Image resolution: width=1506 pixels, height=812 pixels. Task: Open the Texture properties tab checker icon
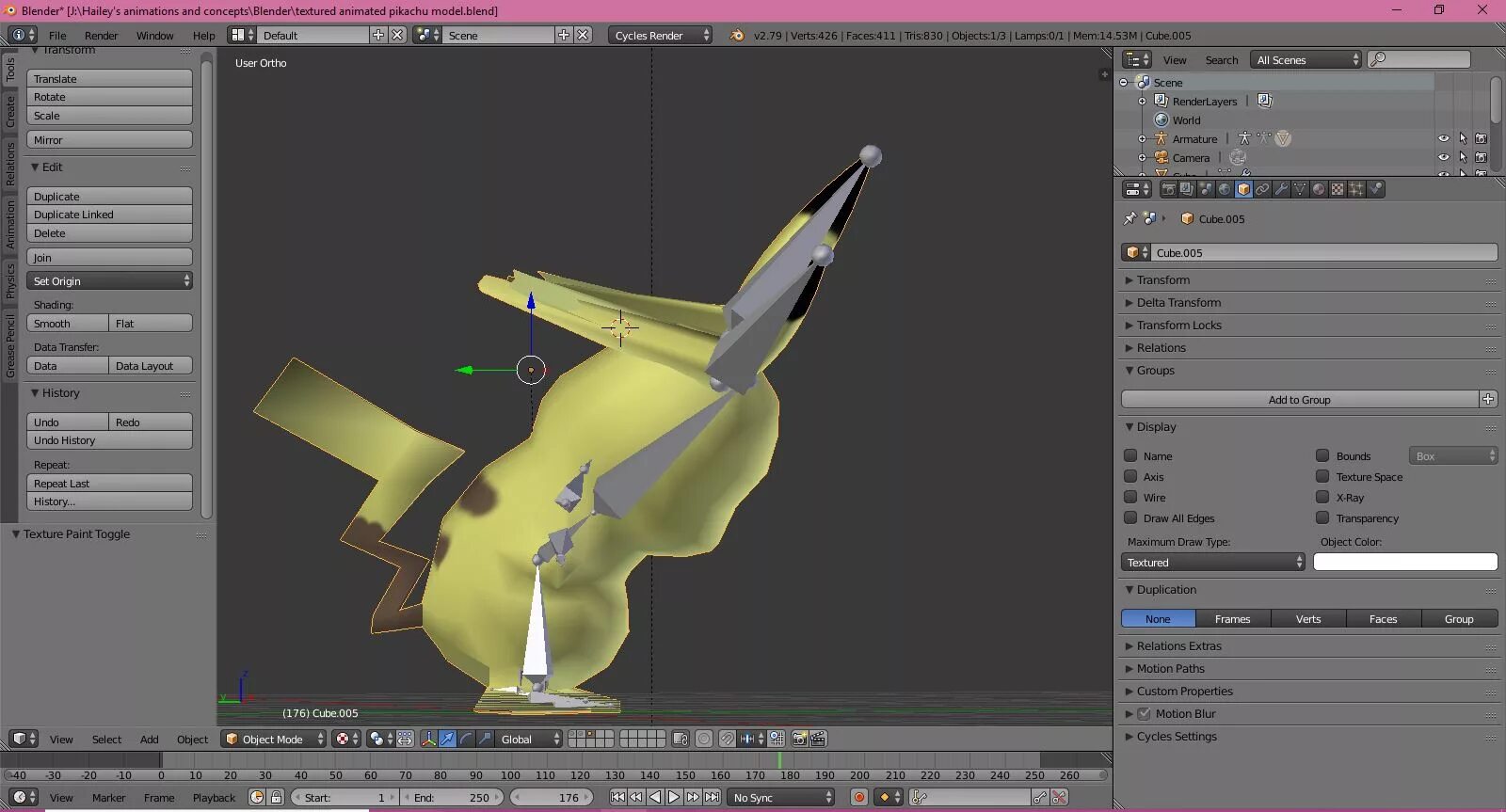pyautogui.click(x=1338, y=189)
